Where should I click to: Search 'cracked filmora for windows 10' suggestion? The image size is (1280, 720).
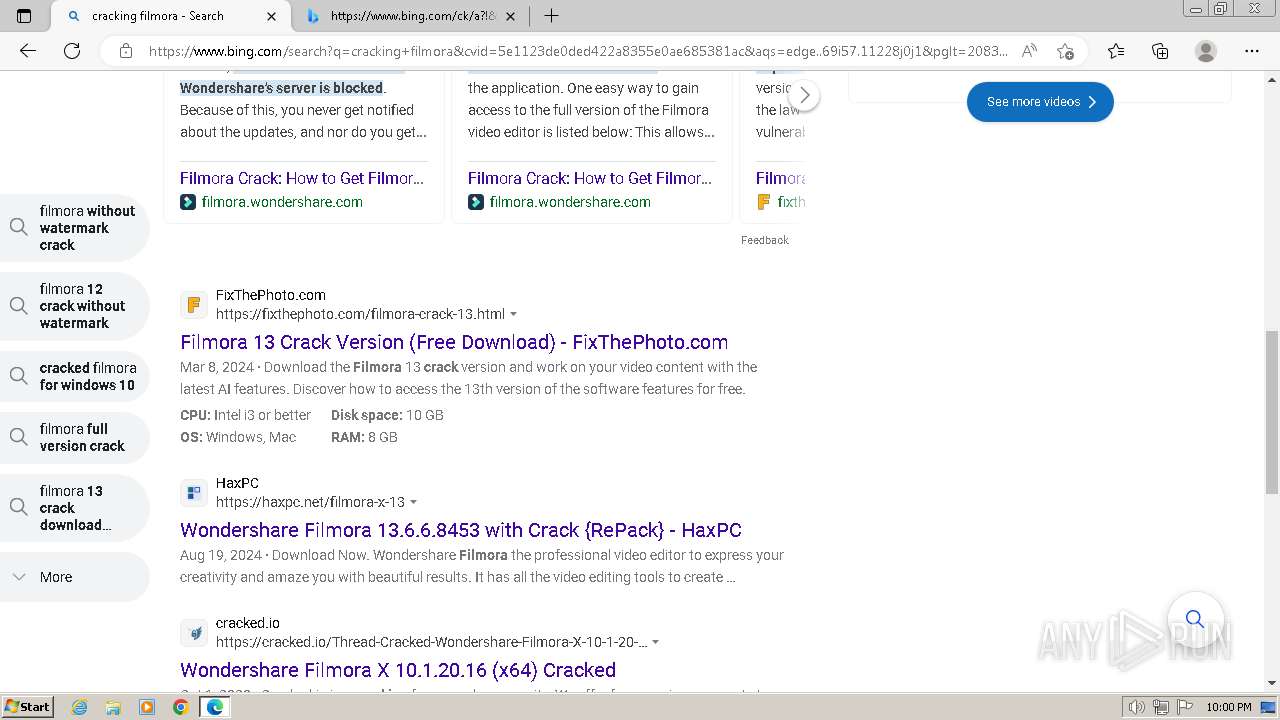pos(74,376)
